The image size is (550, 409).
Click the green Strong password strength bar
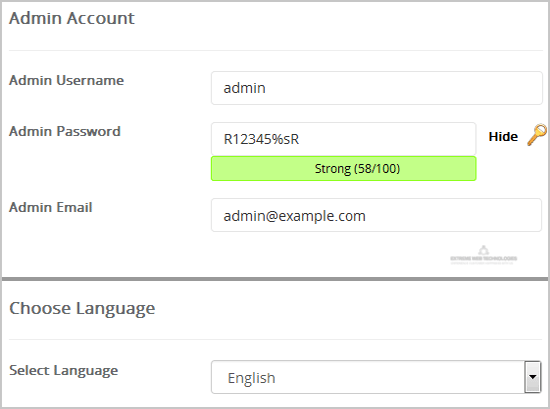(x=343, y=169)
